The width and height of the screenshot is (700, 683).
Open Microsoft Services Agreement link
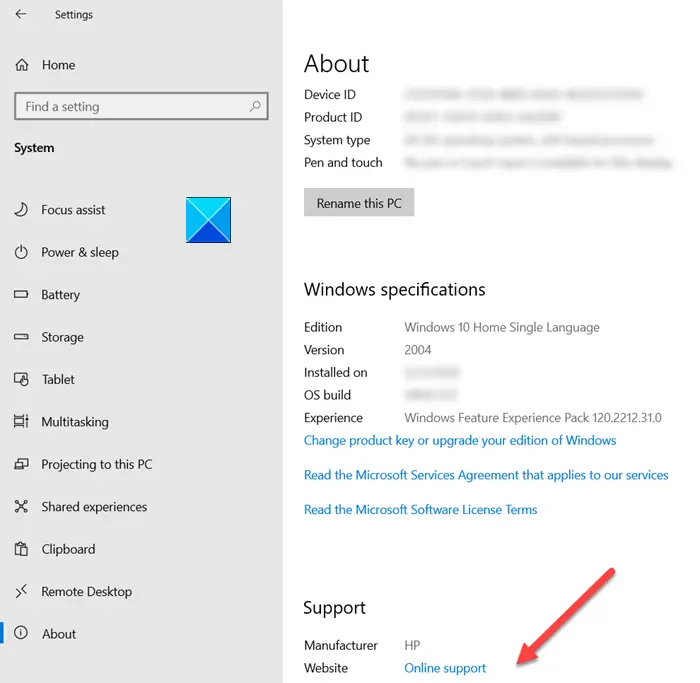[486, 475]
